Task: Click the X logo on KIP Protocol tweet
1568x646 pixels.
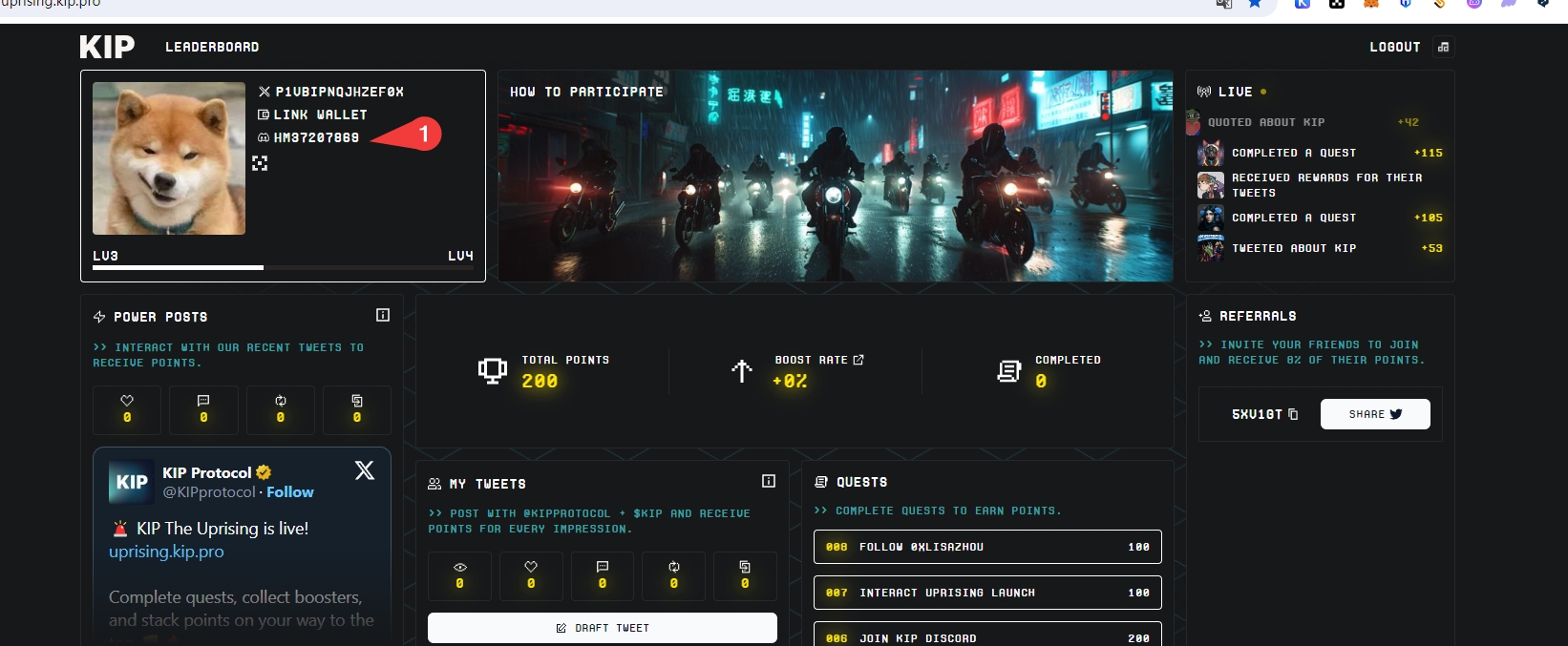Action: click(x=364, y=469)
